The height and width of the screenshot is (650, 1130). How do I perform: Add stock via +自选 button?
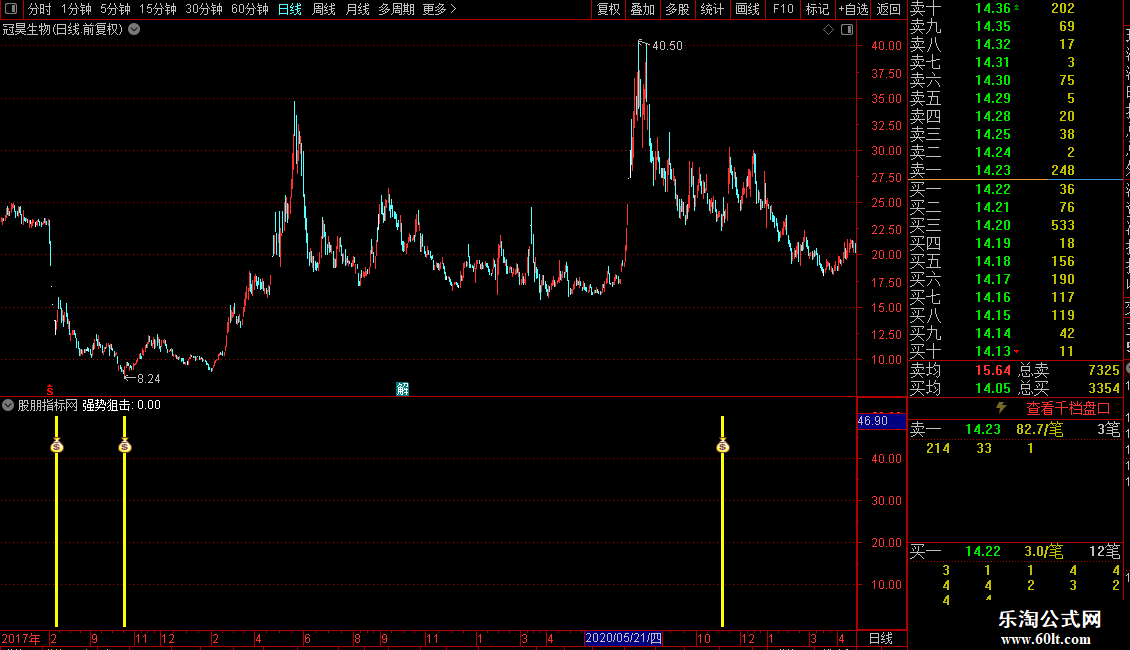pyautogui.click(x=853, y=9)
